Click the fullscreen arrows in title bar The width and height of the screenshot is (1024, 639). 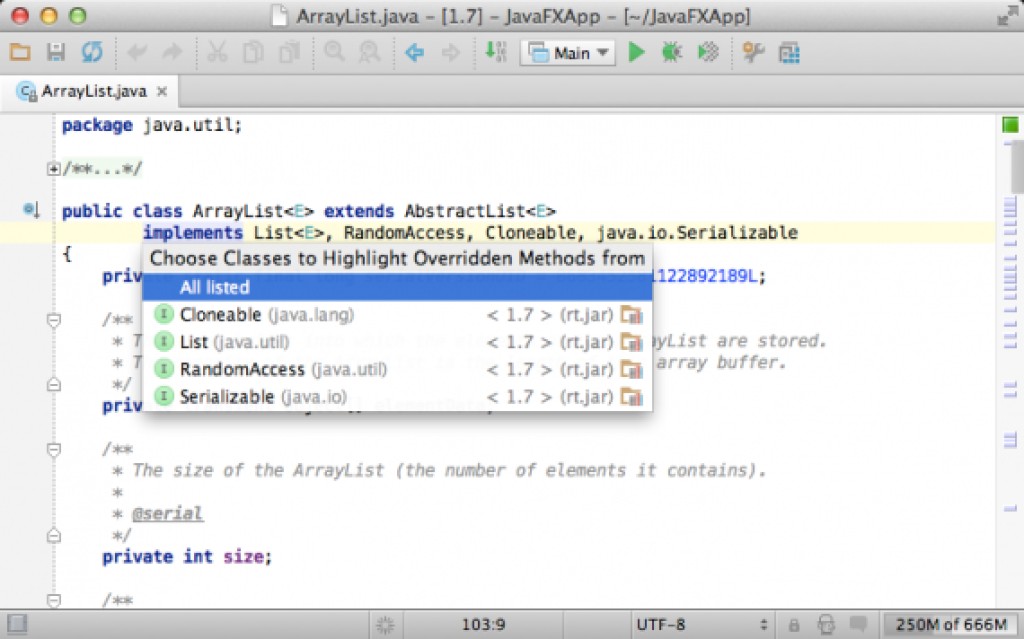pyautogui.click(x=1007, y=16)
